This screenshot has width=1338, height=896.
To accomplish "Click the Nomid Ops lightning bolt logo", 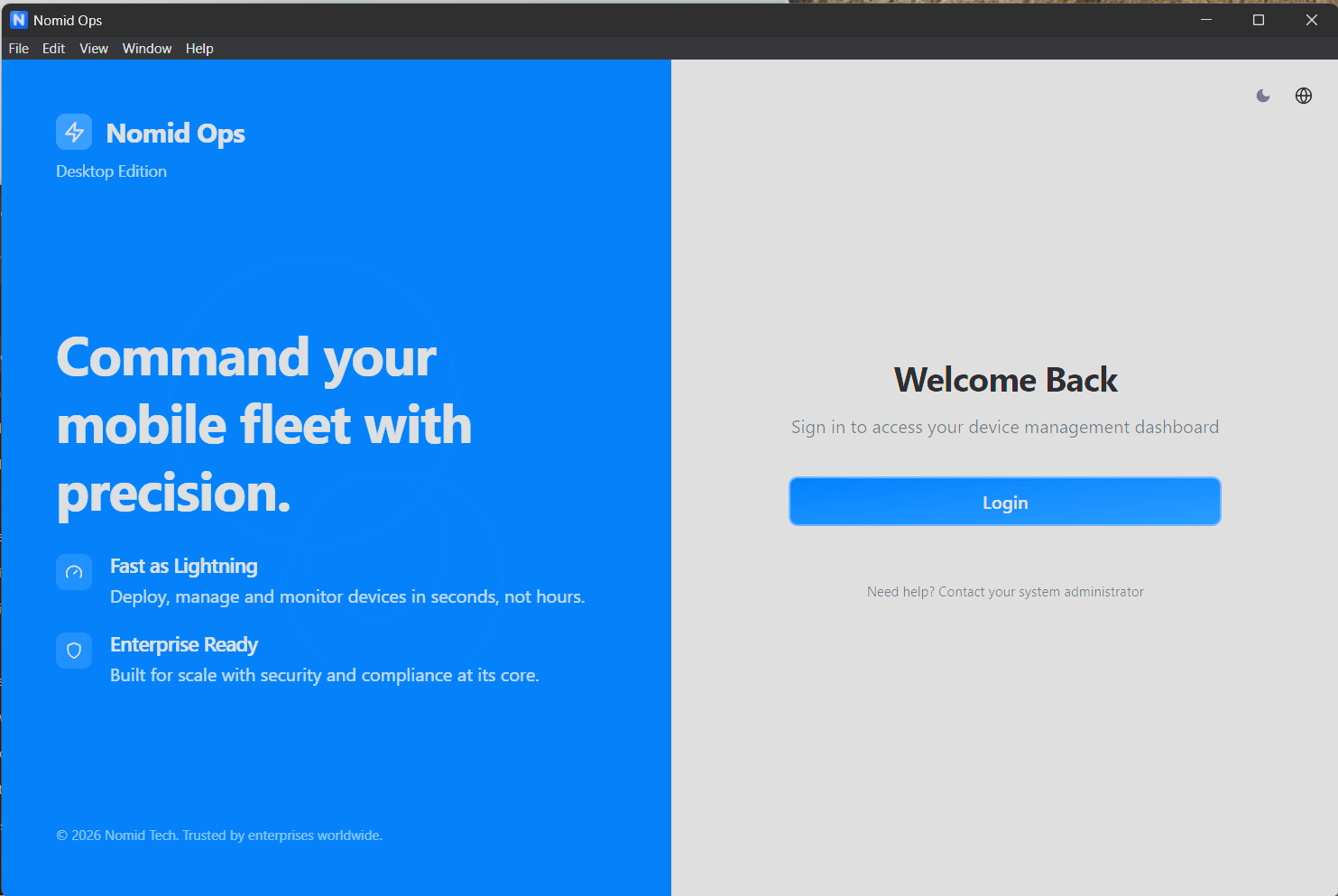I will tap(74, 132).
